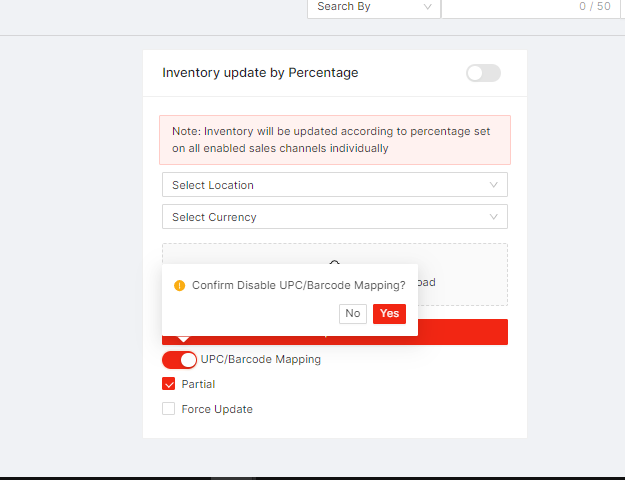Screen dimensions: 625x480
Task: Enable the Inventory update by Percentage switch
Action: (483, 73)
